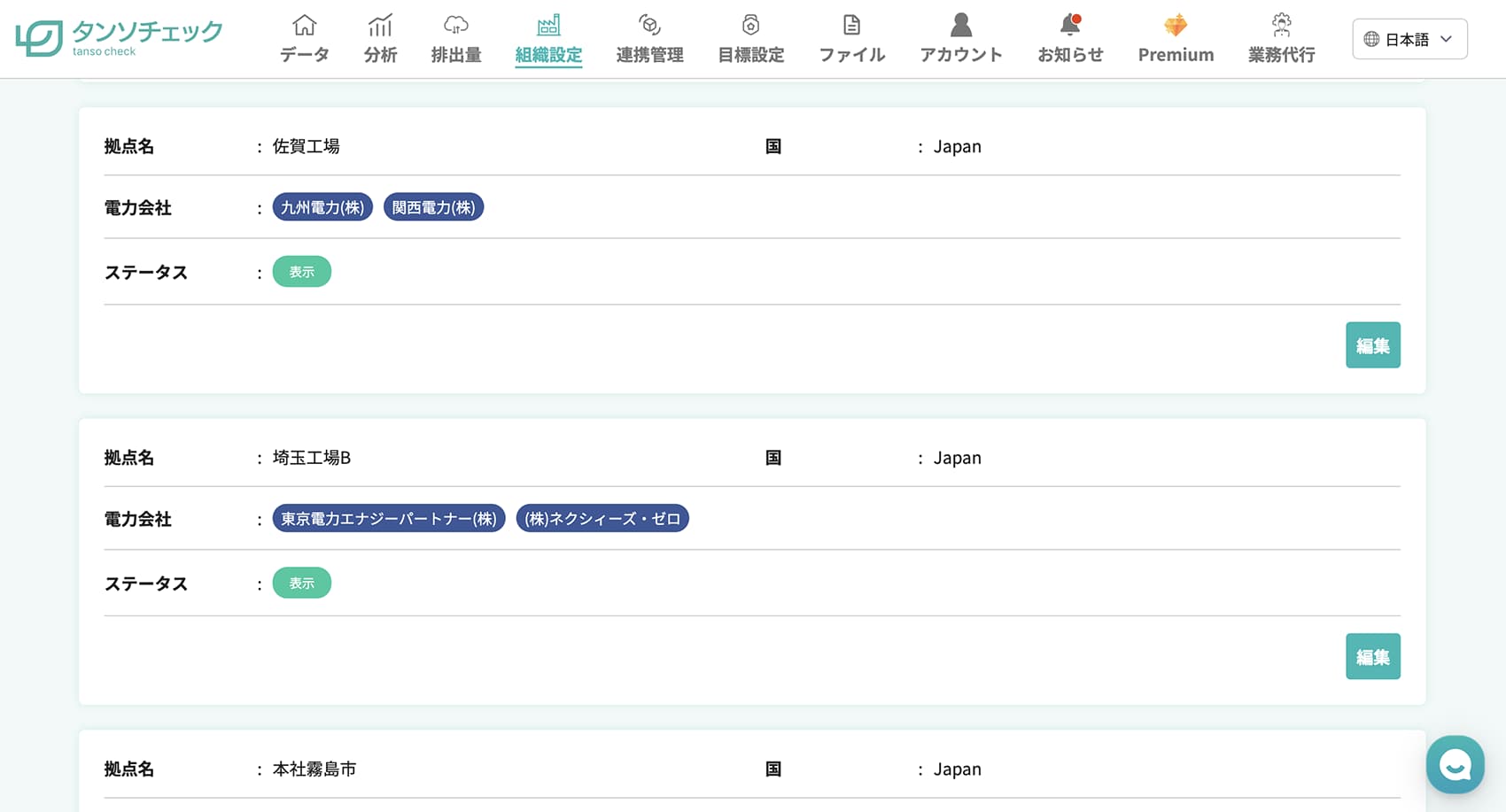Open the 業務代行 support icon
This screenshot has height=812, width=1506.
1281,25
